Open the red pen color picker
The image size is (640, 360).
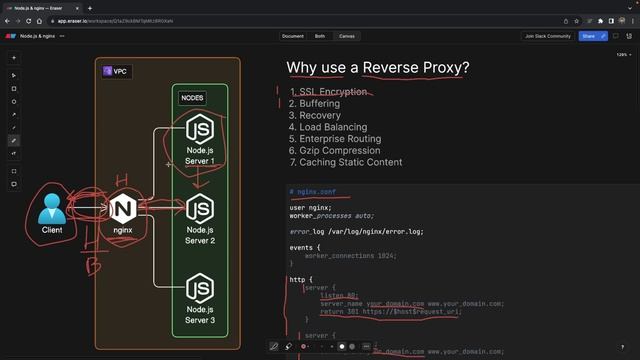click(x=304, y=347)
